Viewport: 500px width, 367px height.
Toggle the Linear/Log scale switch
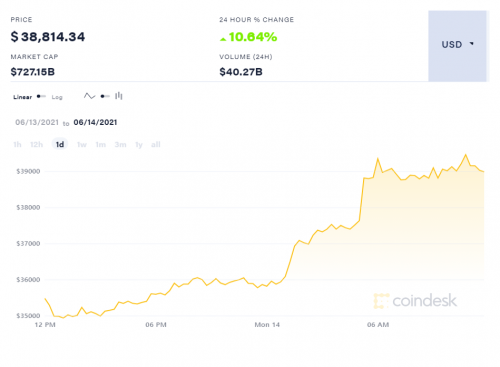(x=41, y=97)
